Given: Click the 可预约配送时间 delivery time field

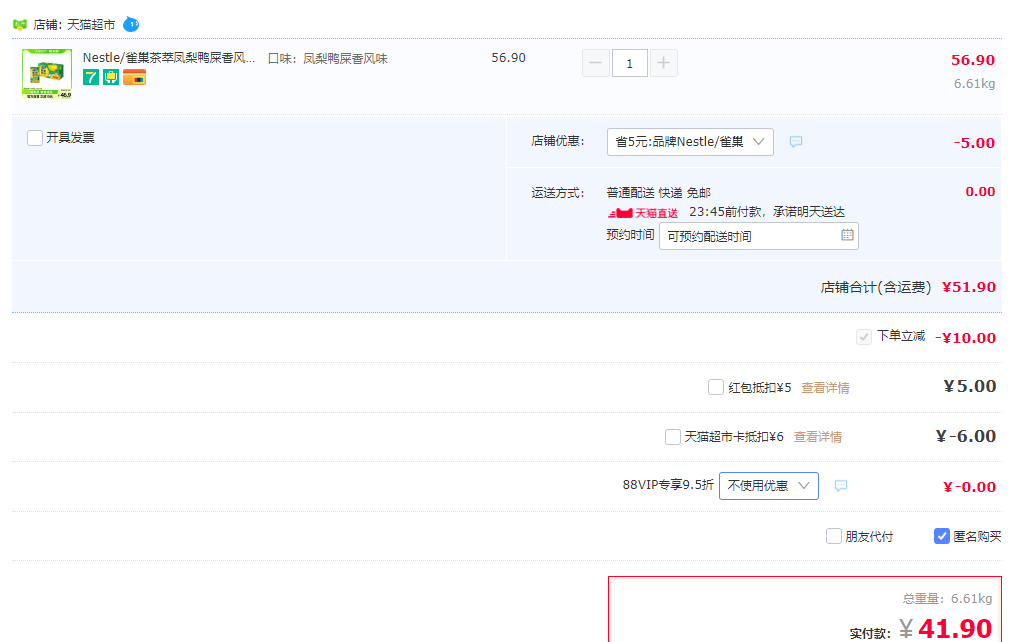Looking at the screenshot, I should point(759,236).
